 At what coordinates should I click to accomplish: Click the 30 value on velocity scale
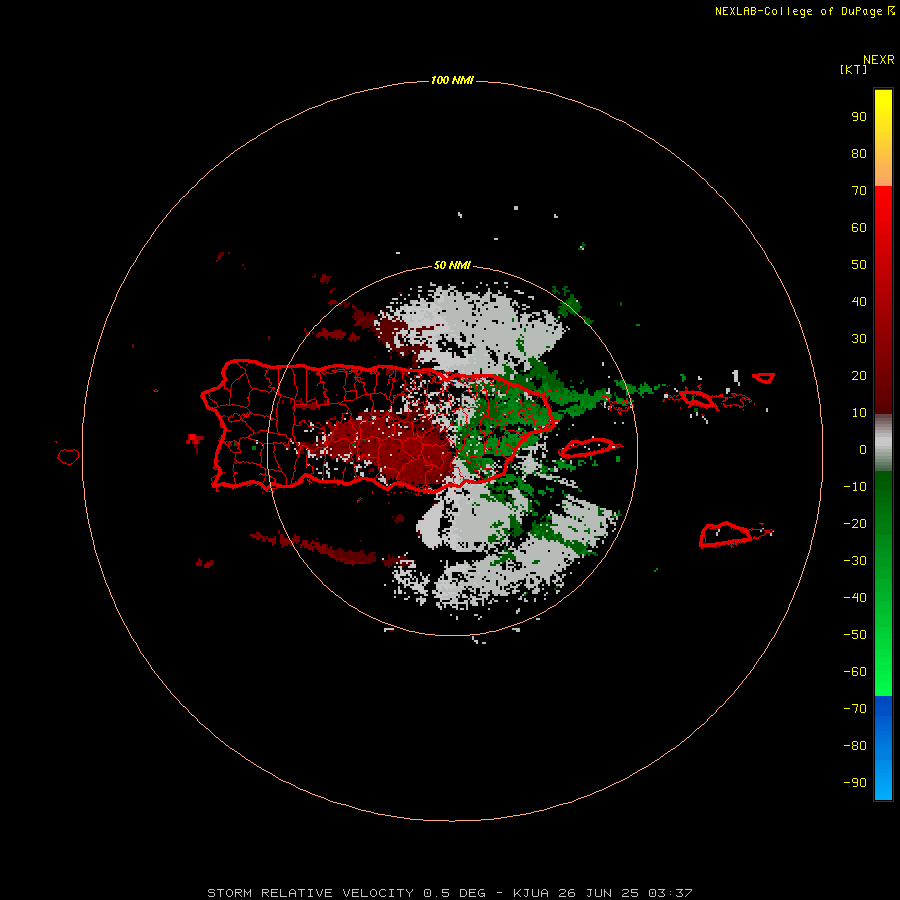(x=859, y=339)
